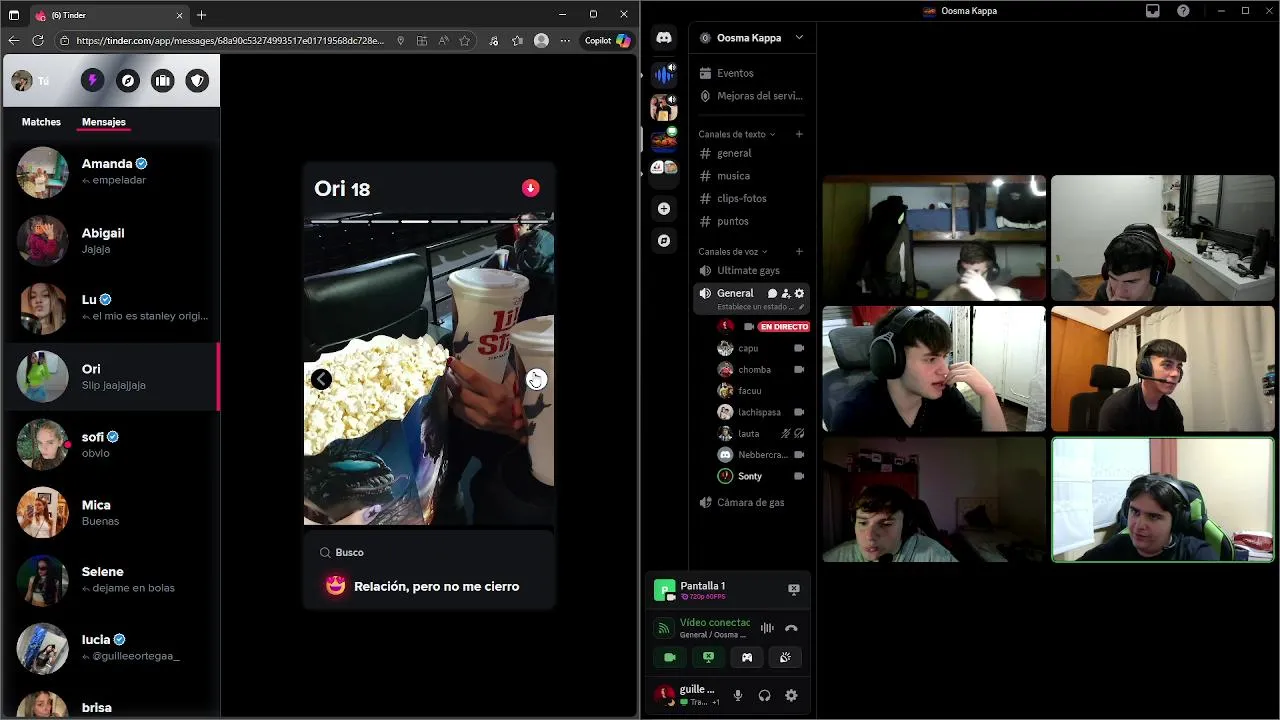
Task: Open conversation with Amanda
Action: (x=110, y=172)
